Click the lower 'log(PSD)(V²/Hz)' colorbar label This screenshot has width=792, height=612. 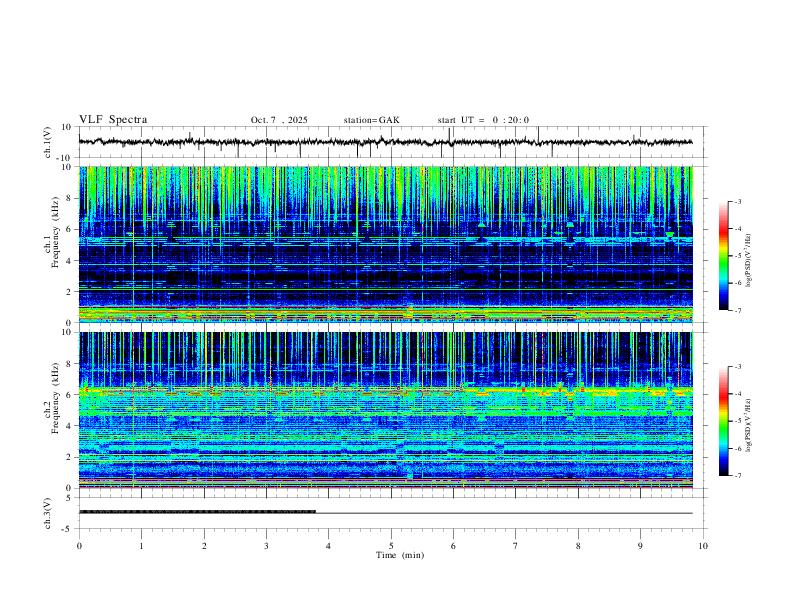[748, 425]
